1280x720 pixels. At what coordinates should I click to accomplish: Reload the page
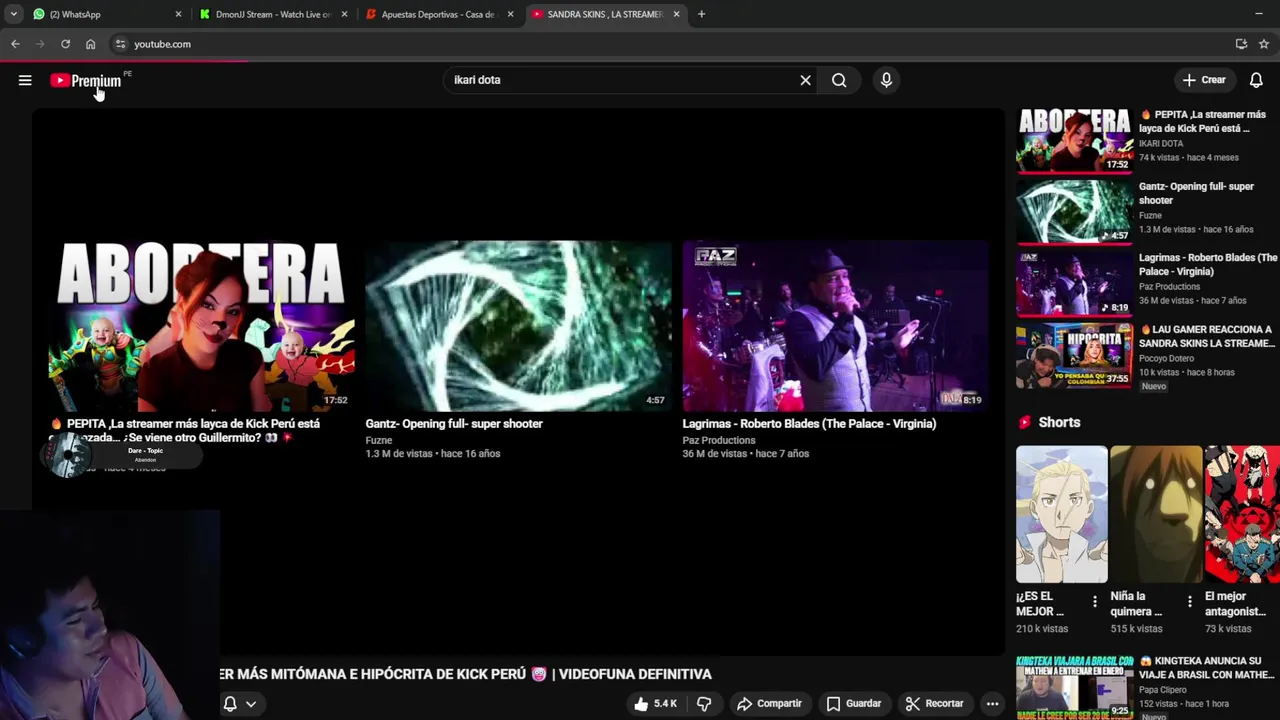[65, 44]
